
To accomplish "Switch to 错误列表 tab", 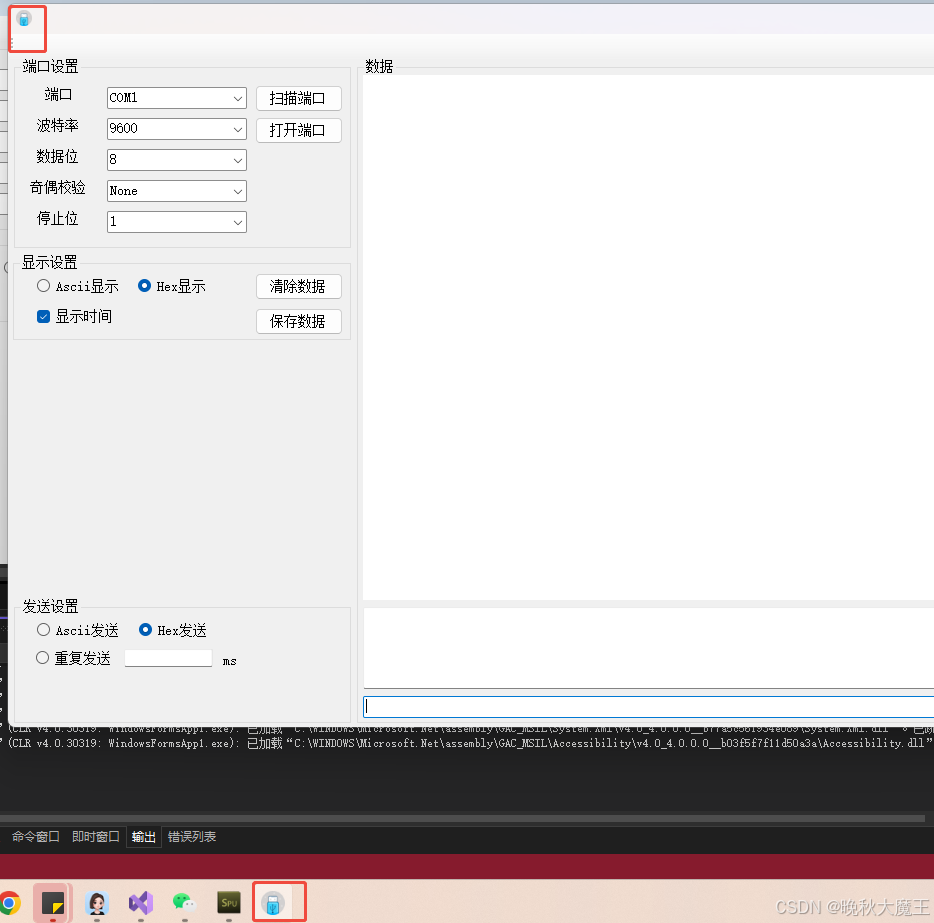I will tap(192, 837).
